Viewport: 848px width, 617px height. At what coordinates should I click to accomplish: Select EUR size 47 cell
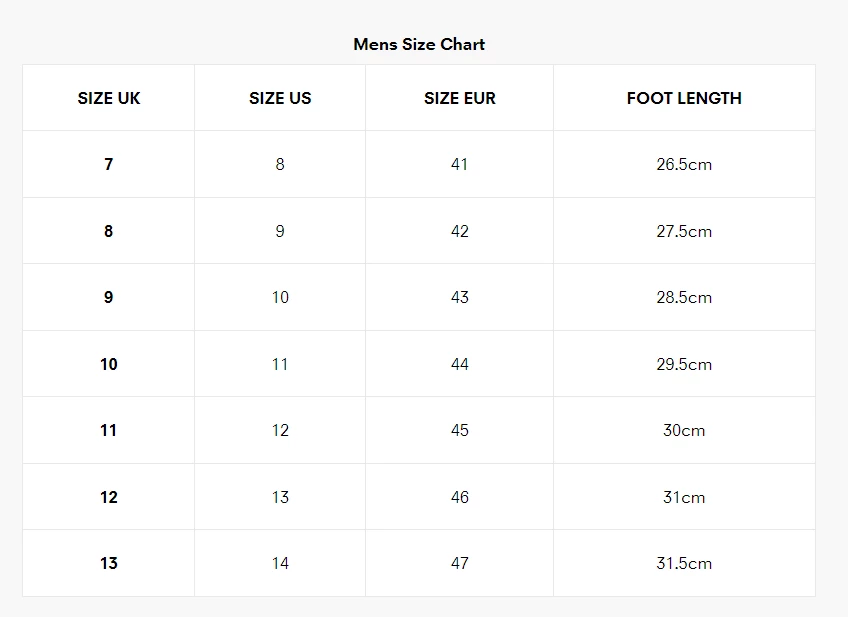tap(459, 563)
